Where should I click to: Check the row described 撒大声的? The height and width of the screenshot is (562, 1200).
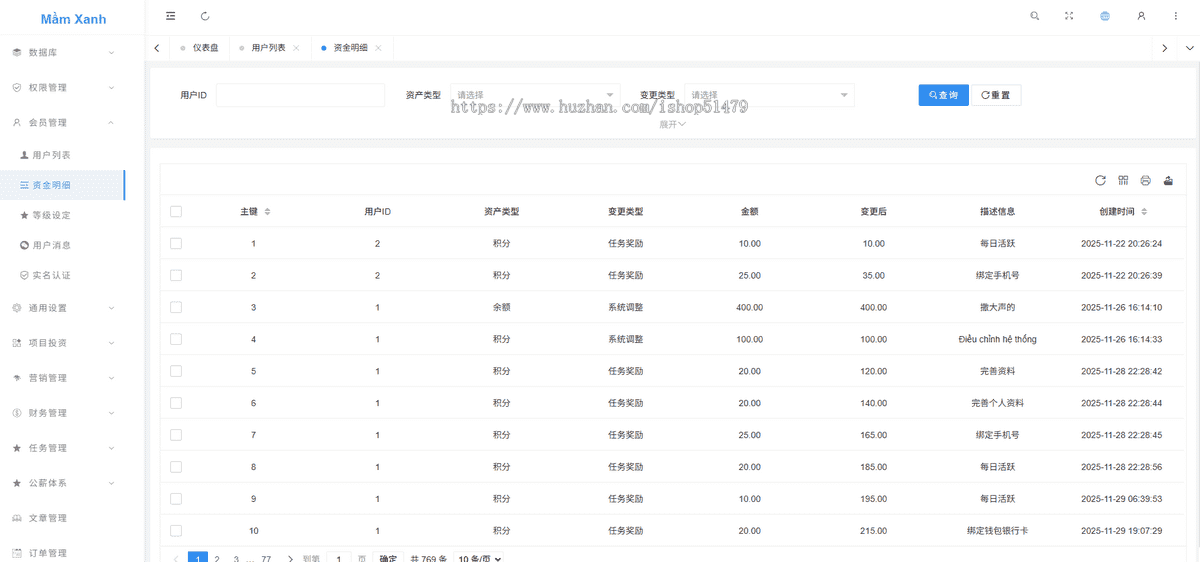(x=176, y=307)
